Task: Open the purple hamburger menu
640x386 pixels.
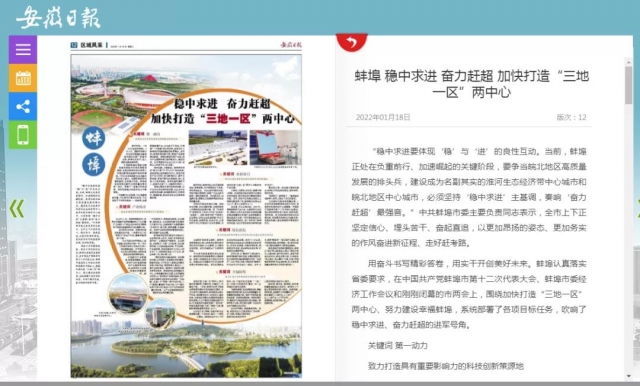Action: click(23, 49)
